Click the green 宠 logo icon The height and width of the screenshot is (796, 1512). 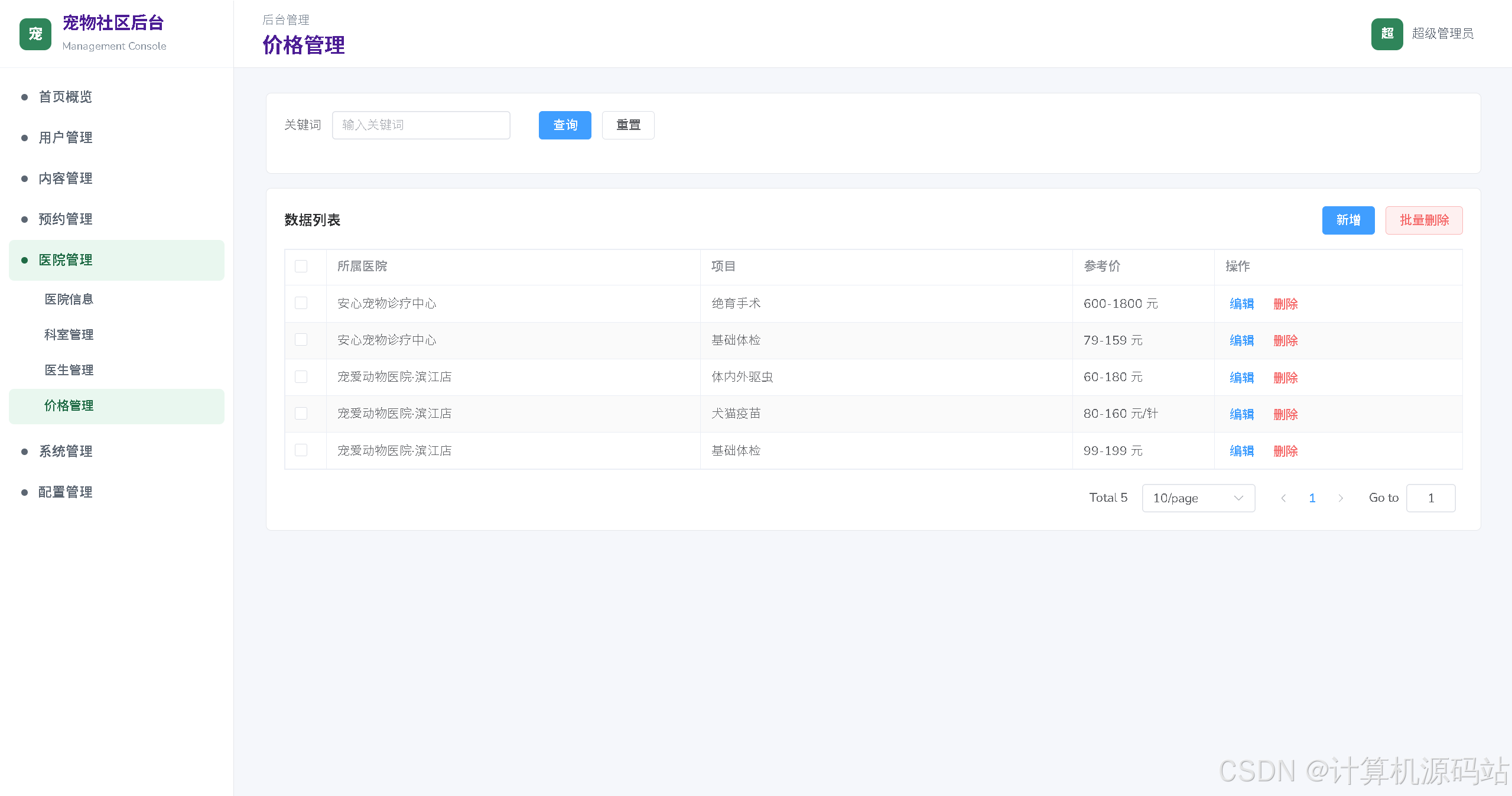(x=35, y=34)
